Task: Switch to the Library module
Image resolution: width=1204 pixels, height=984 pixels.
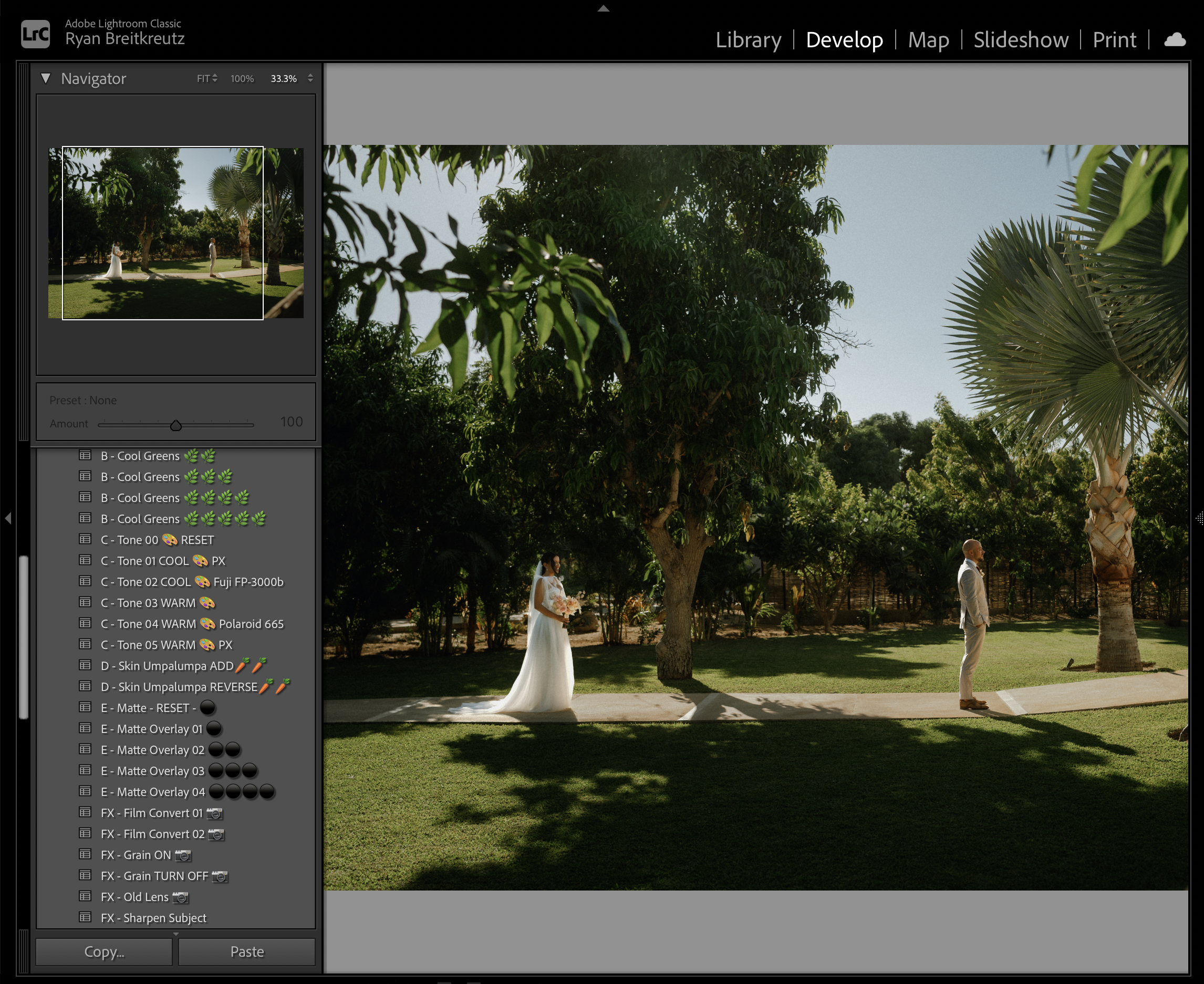Action: (748, 40)
